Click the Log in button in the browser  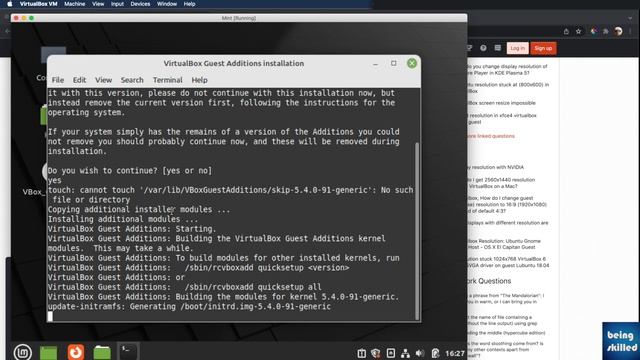(518, 48)
